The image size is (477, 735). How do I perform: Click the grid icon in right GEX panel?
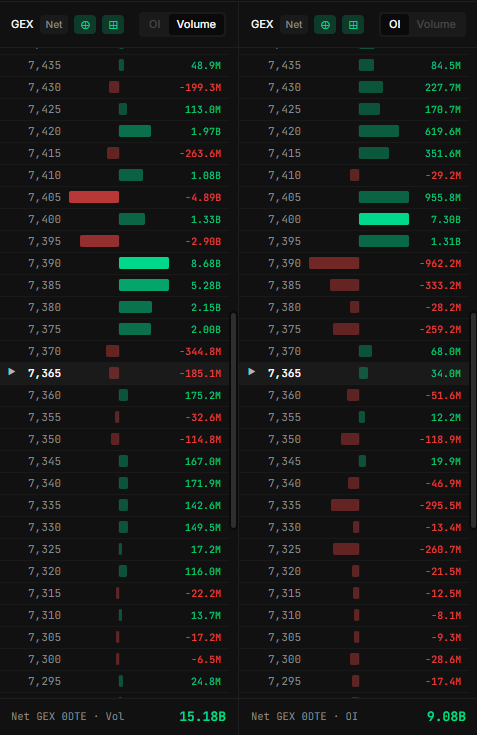[353, 25]
